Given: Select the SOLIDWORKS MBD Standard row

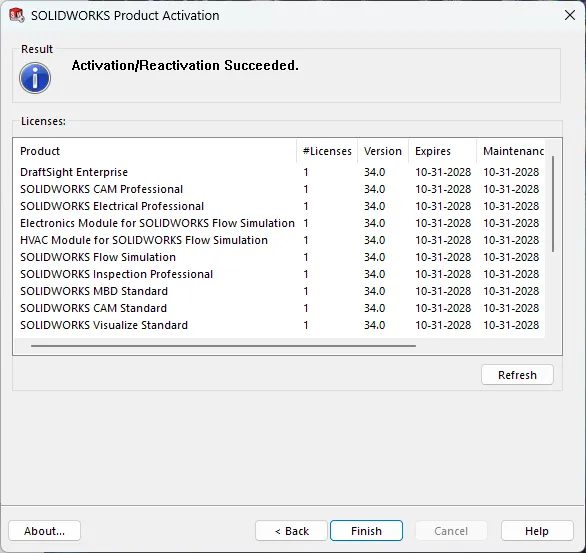Looking at the screenshot, I should [x=279, y=291].
